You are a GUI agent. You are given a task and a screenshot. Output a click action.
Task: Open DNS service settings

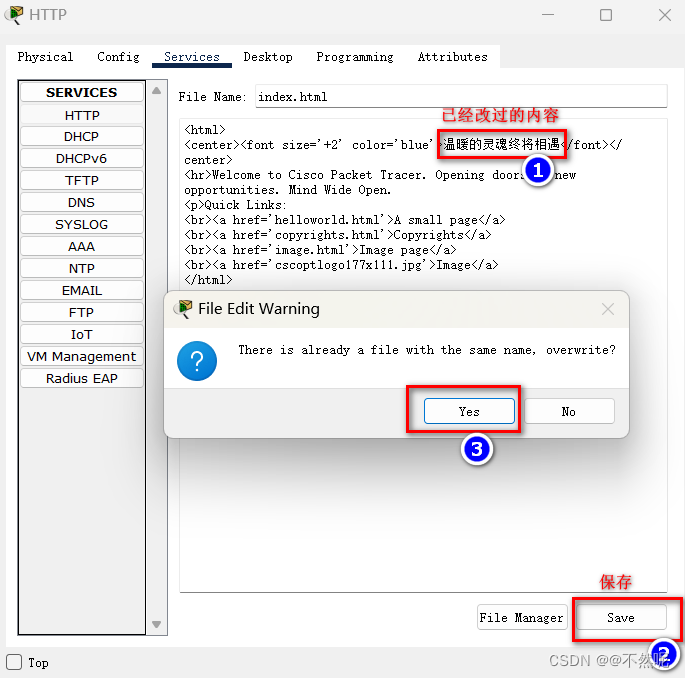pyautogui.click(x=82, y=202)
